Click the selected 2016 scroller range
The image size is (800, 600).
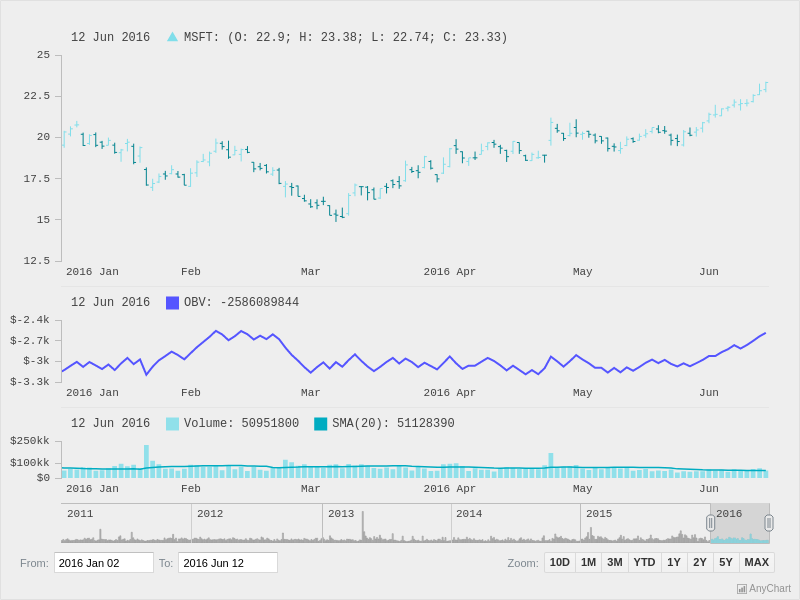[740, 523]
